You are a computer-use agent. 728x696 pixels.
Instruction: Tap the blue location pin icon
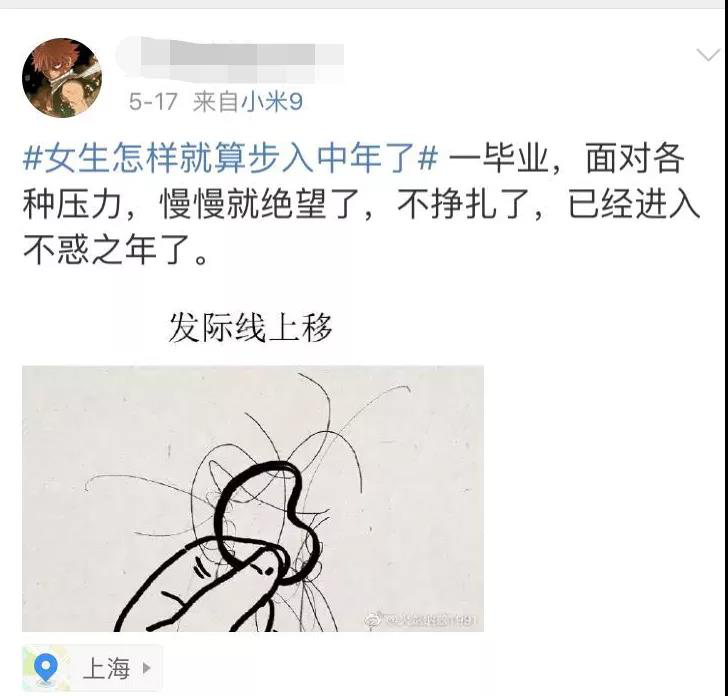coord(46,667)
